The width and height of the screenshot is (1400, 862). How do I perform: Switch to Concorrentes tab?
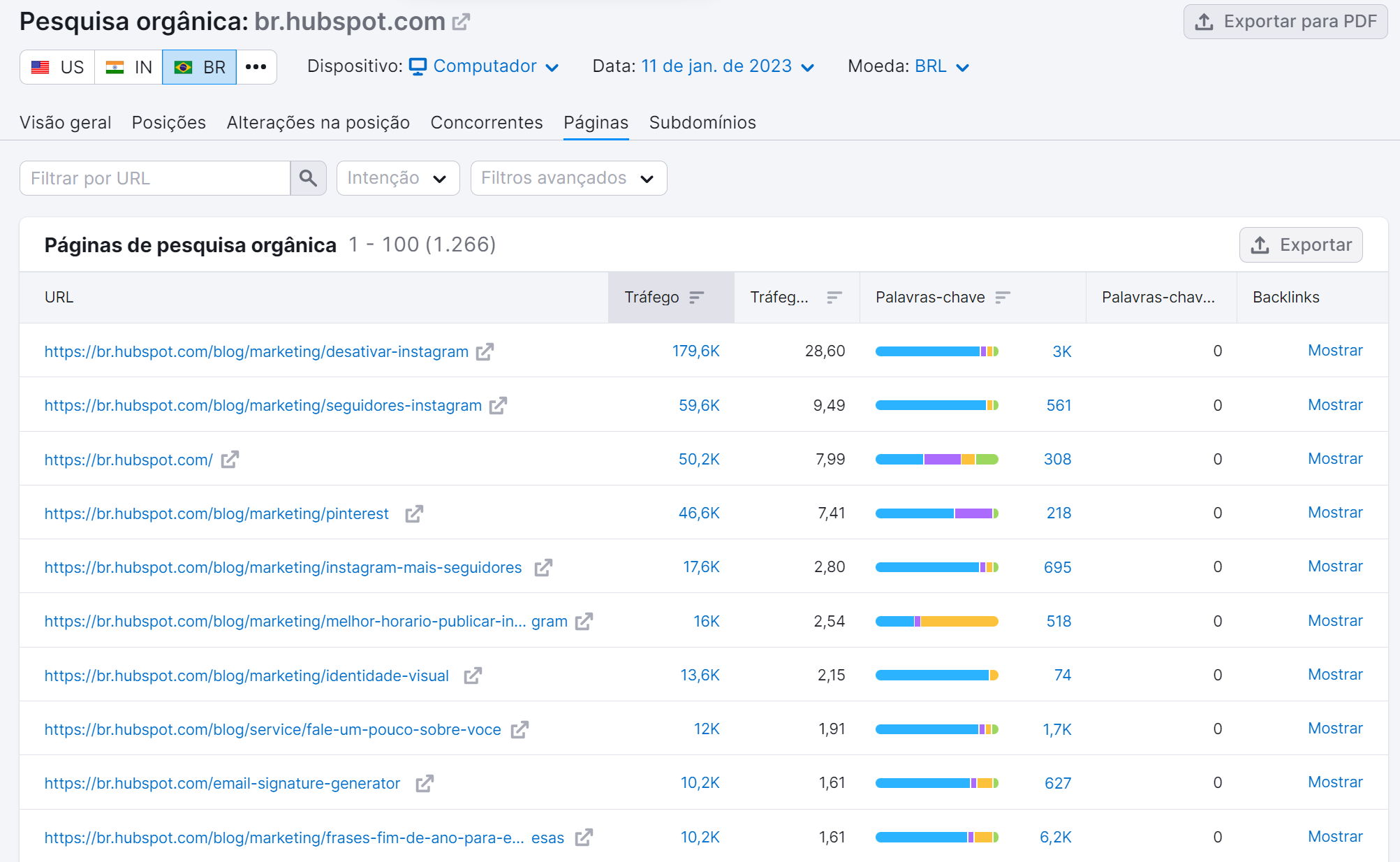487,122
